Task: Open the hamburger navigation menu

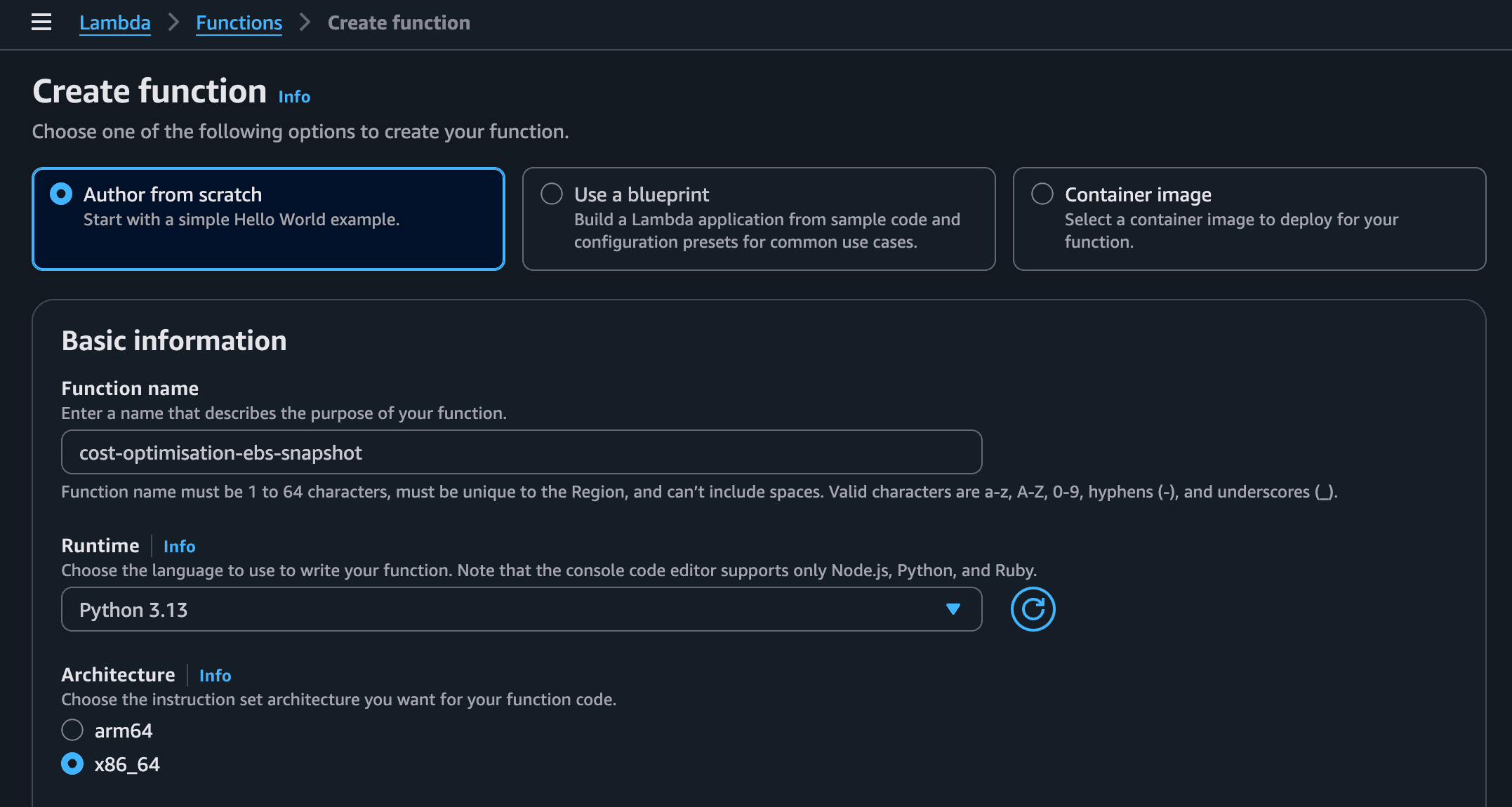Action: [41, 22]
